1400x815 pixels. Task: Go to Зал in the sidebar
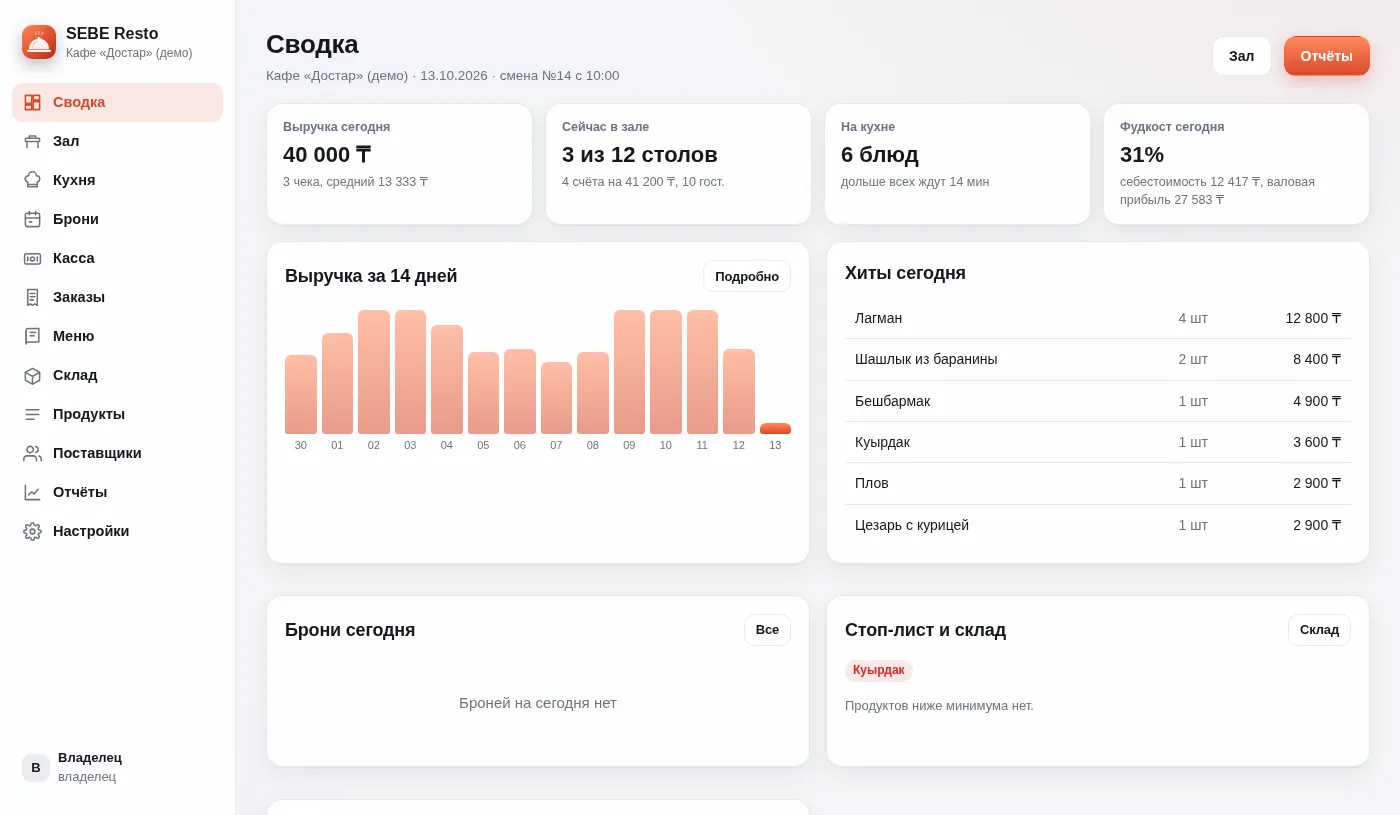point(117,141)
